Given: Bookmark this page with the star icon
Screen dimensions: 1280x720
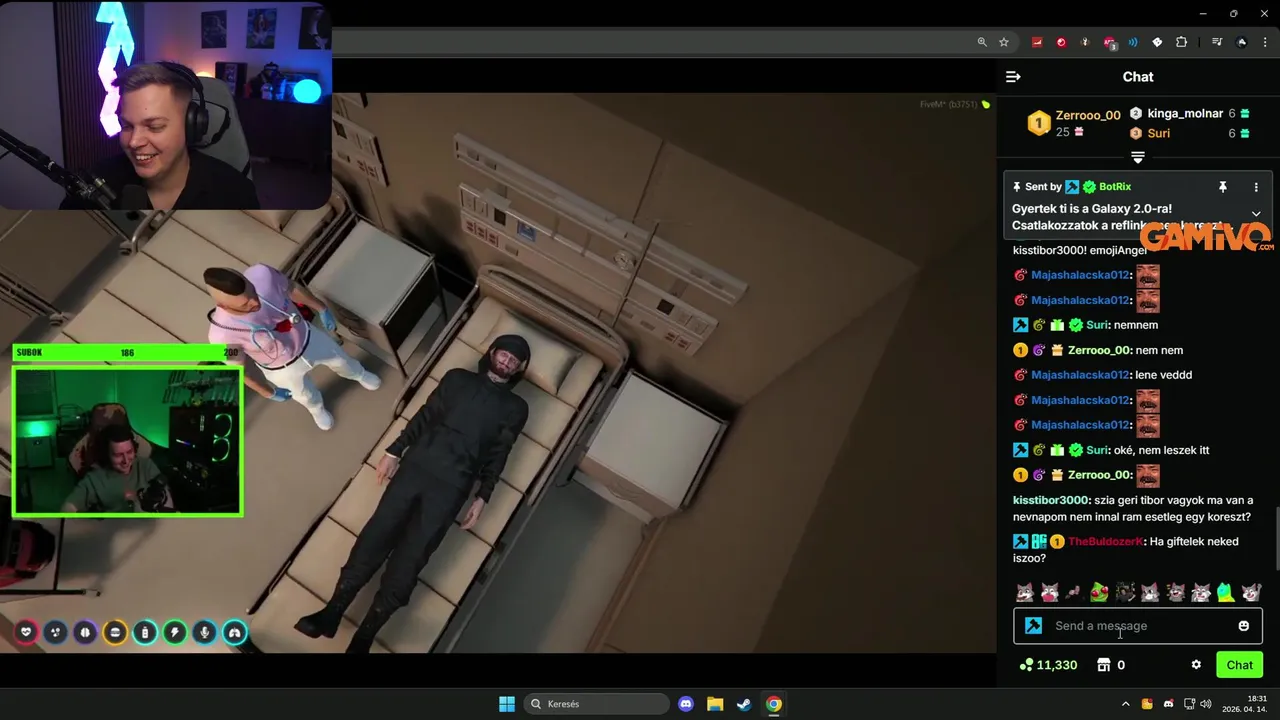Looking at the screenshot, I should (1004, 42).
